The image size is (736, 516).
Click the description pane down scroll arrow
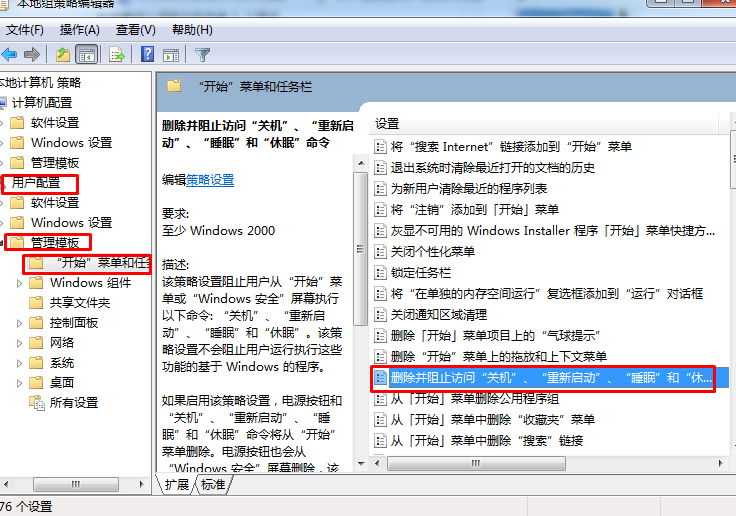[361, 463]
